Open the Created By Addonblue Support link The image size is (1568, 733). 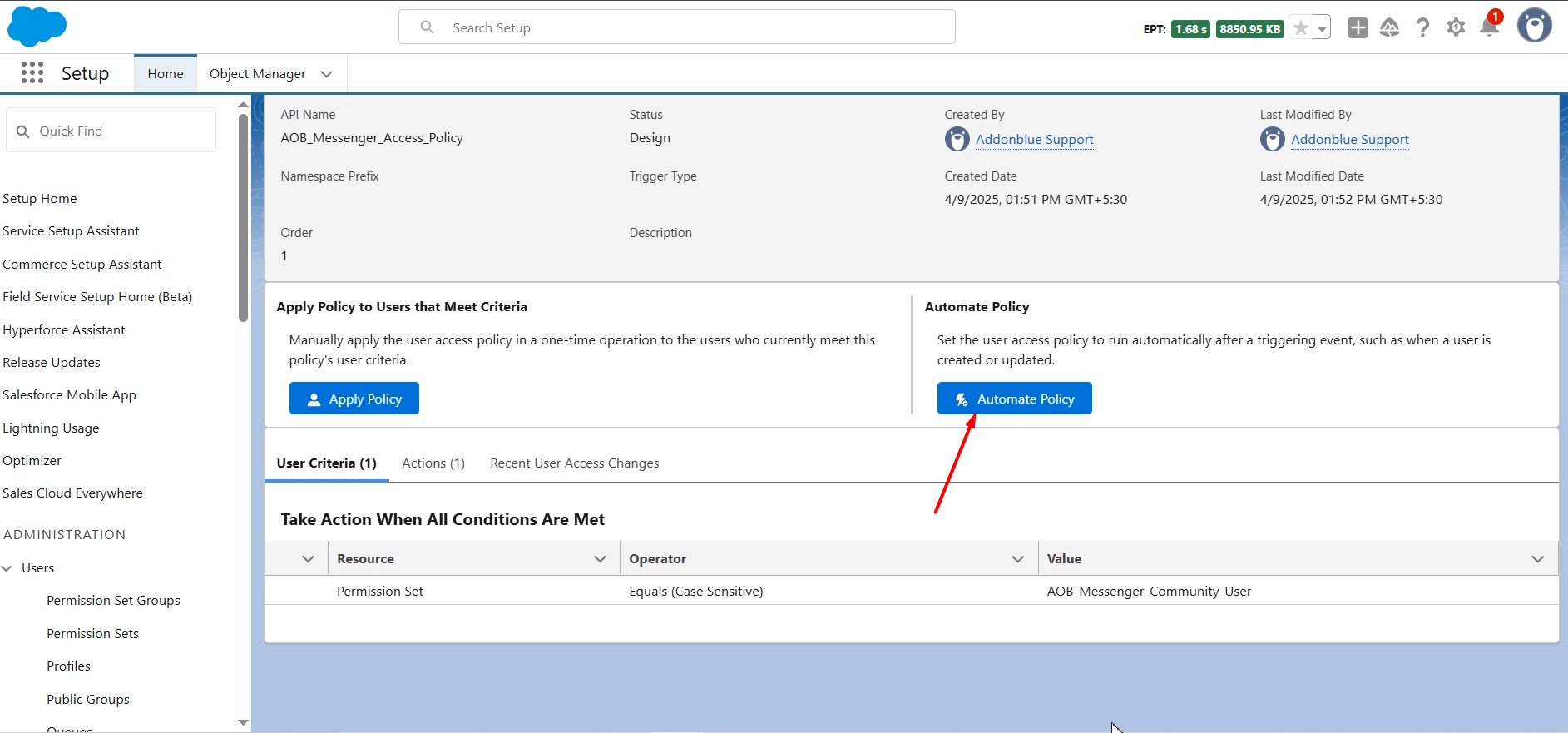[1035, 140]
